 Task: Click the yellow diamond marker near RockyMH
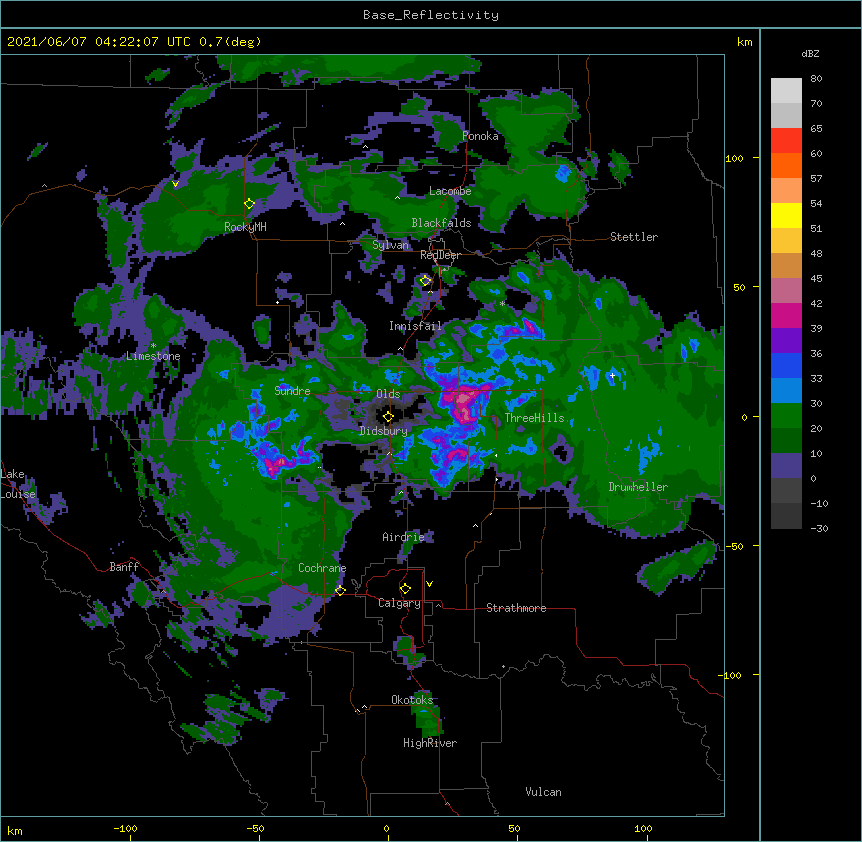pos(249,204)
